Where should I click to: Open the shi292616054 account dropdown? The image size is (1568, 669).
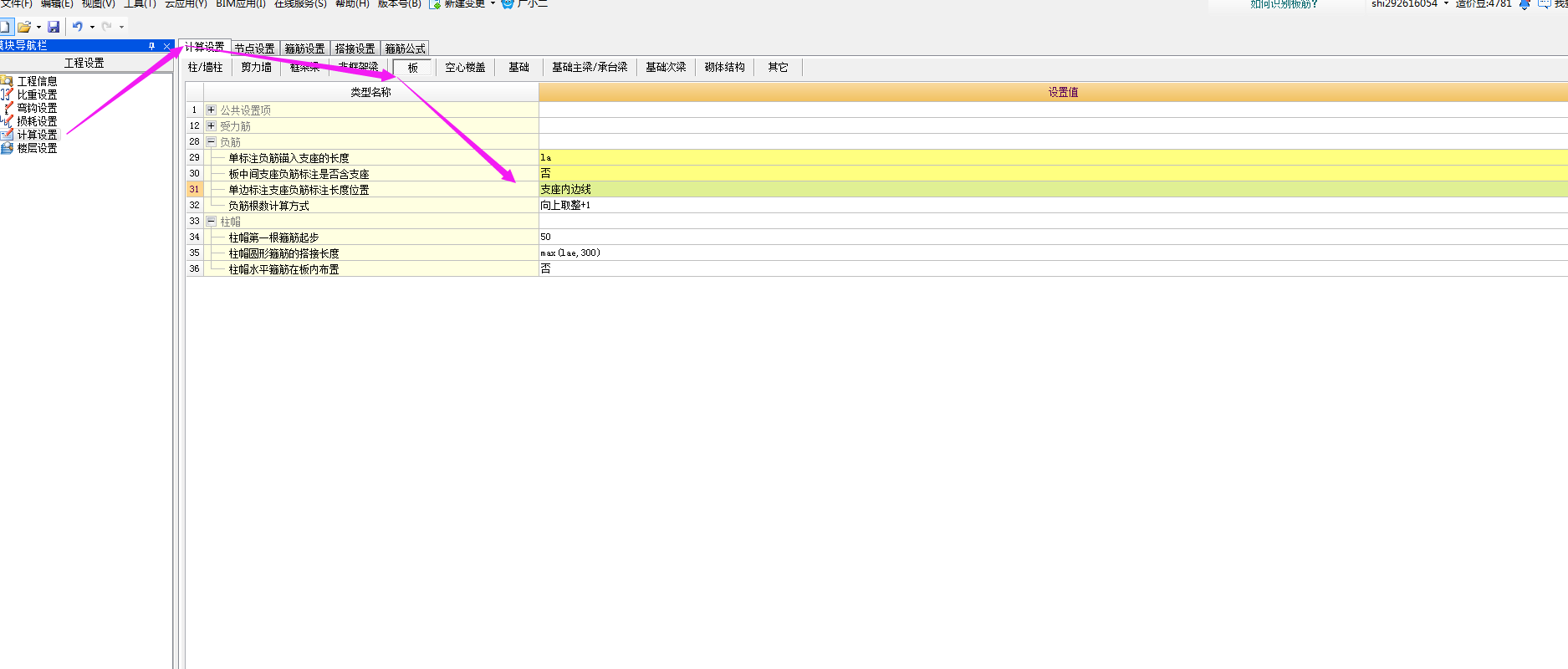click(1446, 4)
